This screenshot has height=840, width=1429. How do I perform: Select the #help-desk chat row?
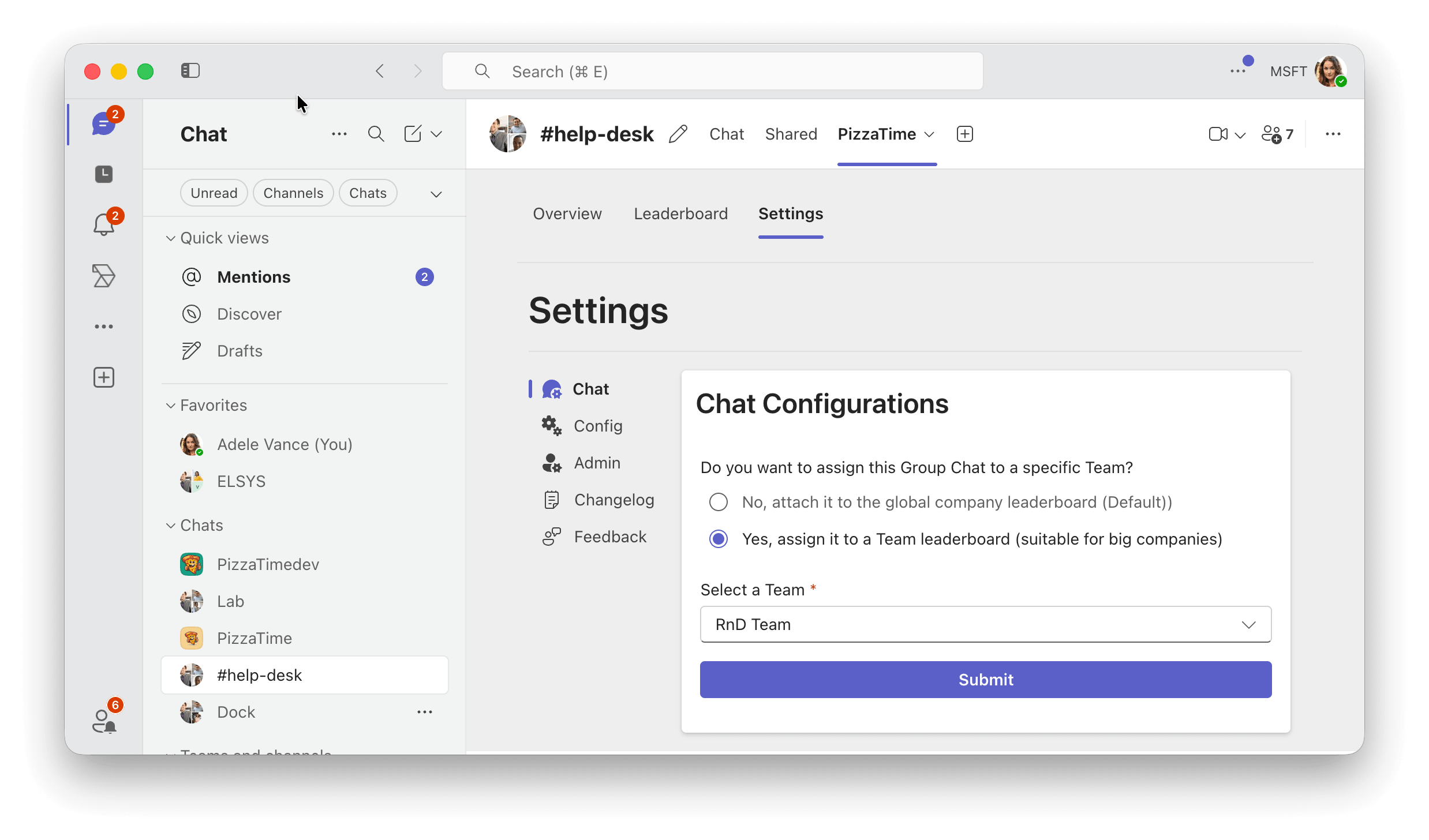click(x=305, y=675)
